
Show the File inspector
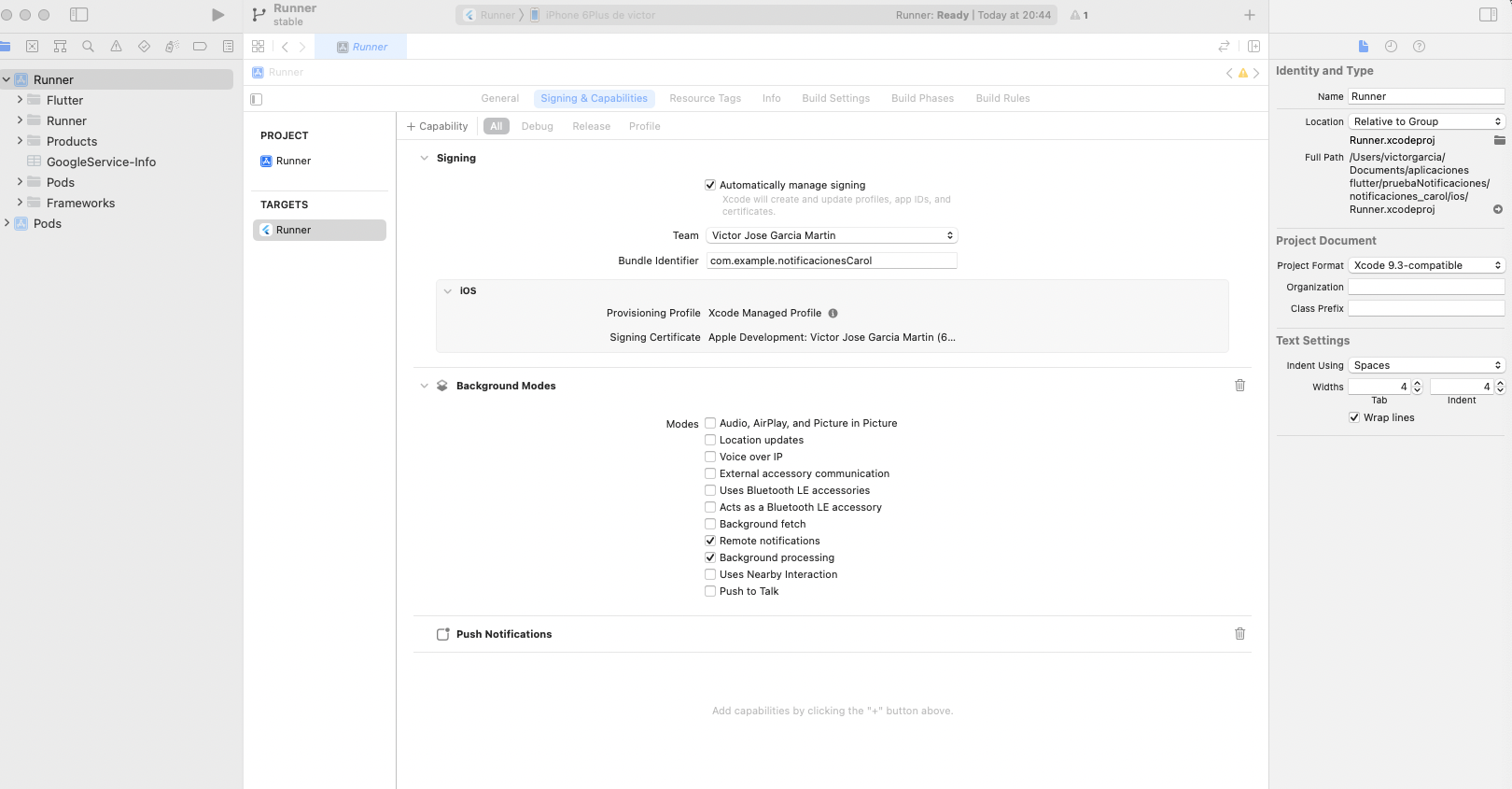pyautogui.click(x=1363, y=47)
